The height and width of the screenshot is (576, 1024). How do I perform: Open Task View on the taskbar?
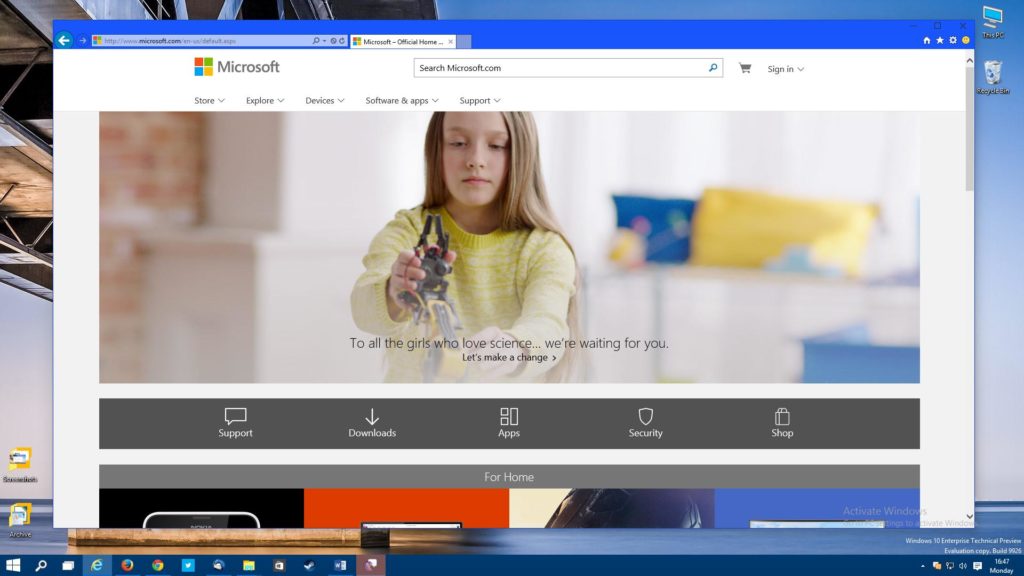click(68, 565)
